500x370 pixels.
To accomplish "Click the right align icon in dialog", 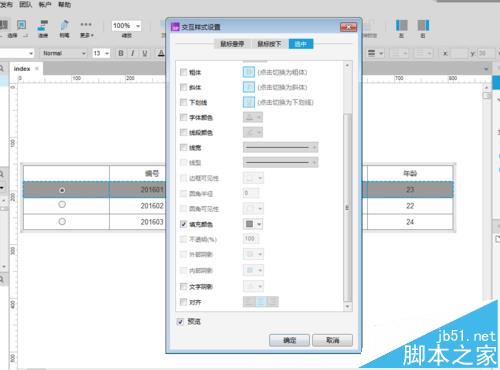I will [272, 302].
